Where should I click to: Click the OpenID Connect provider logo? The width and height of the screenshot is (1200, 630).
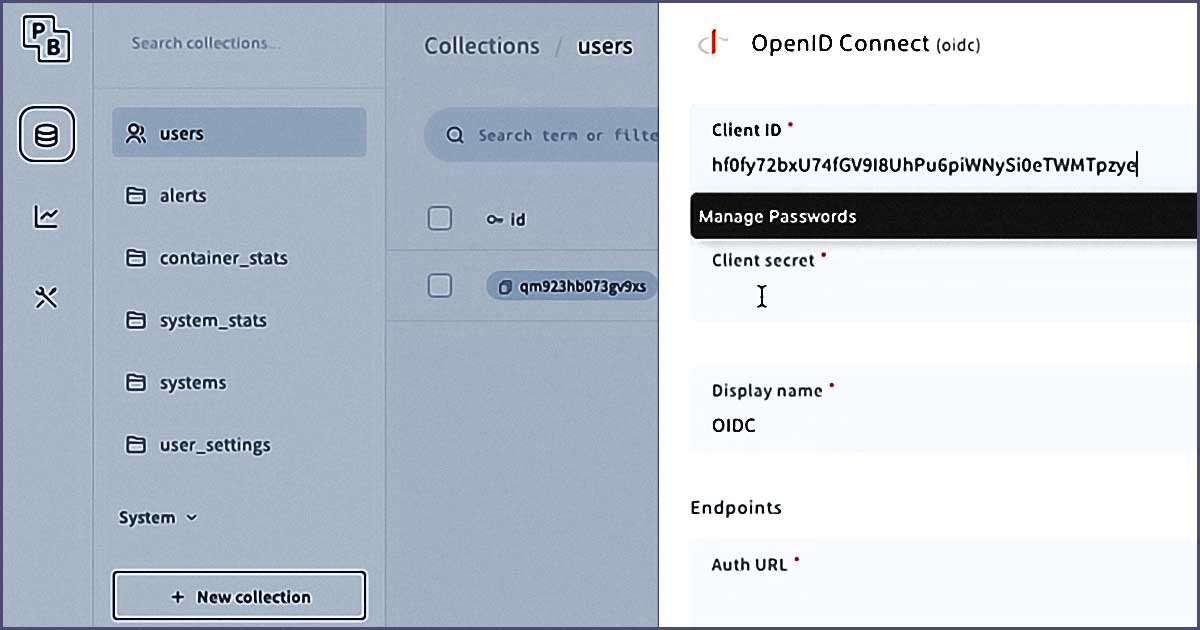[x=712, y=43]
